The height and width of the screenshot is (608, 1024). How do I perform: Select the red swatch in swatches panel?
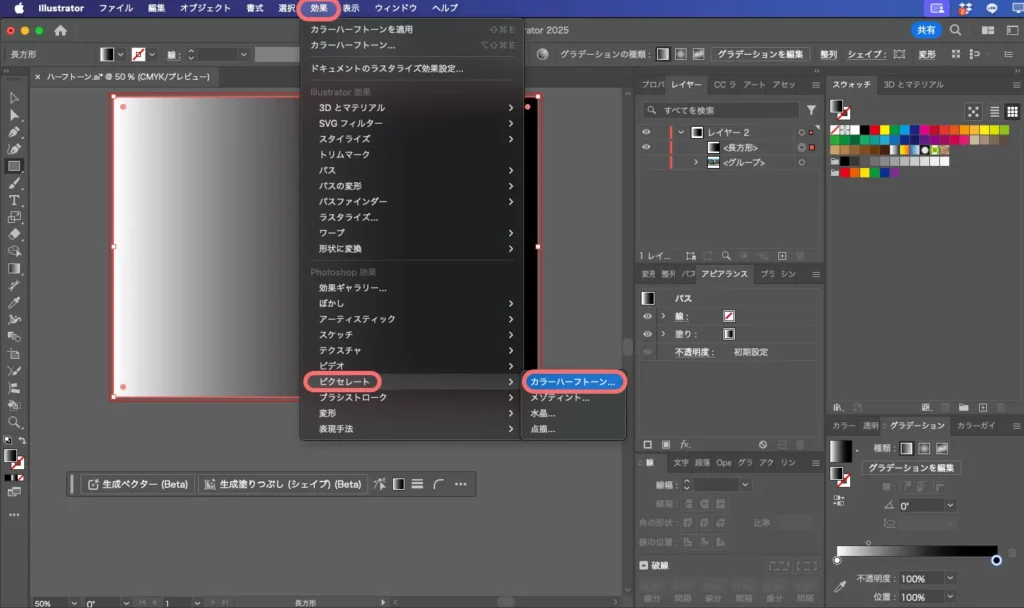click(x=873, y=129)
